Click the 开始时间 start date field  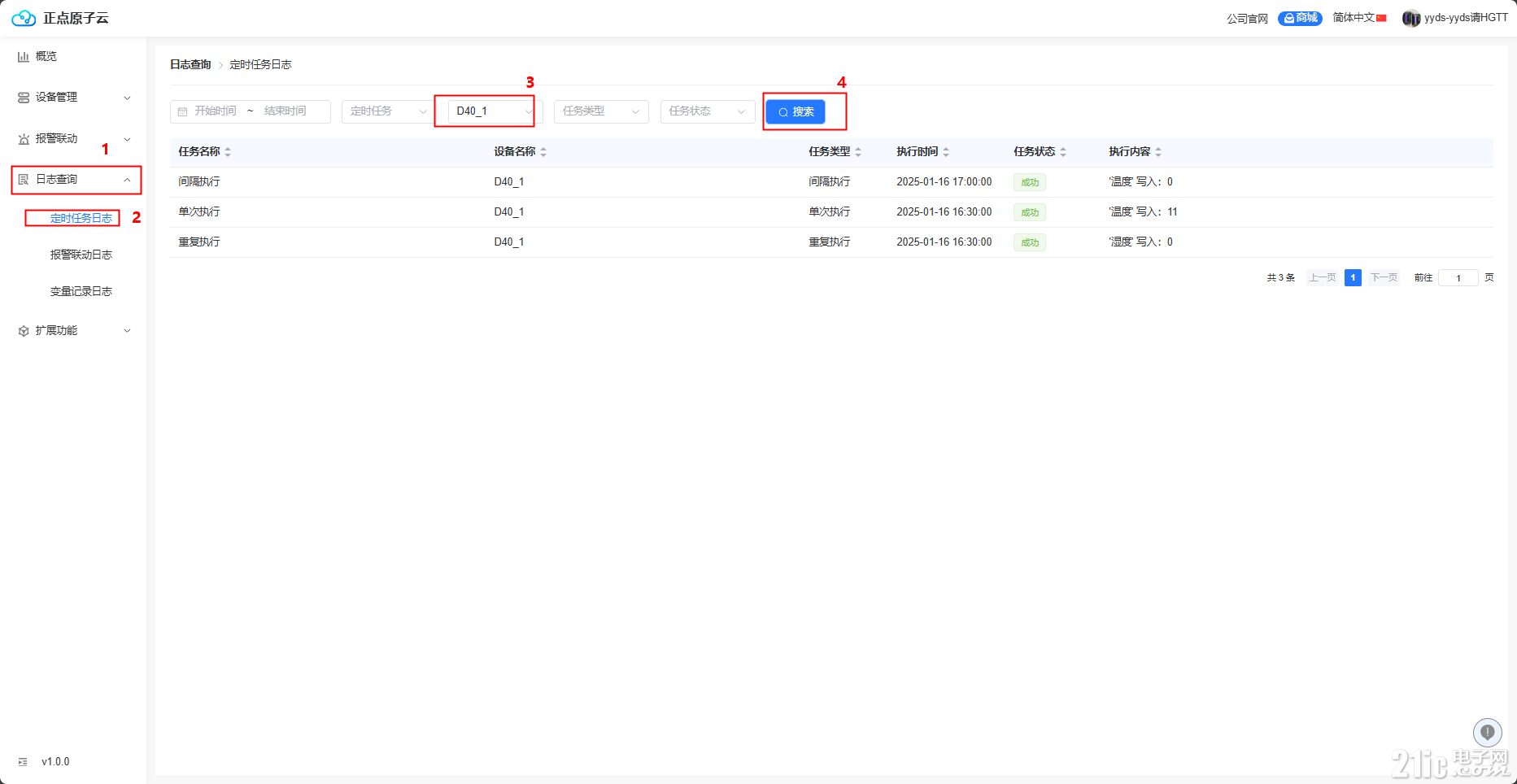(x=216, y=111)
